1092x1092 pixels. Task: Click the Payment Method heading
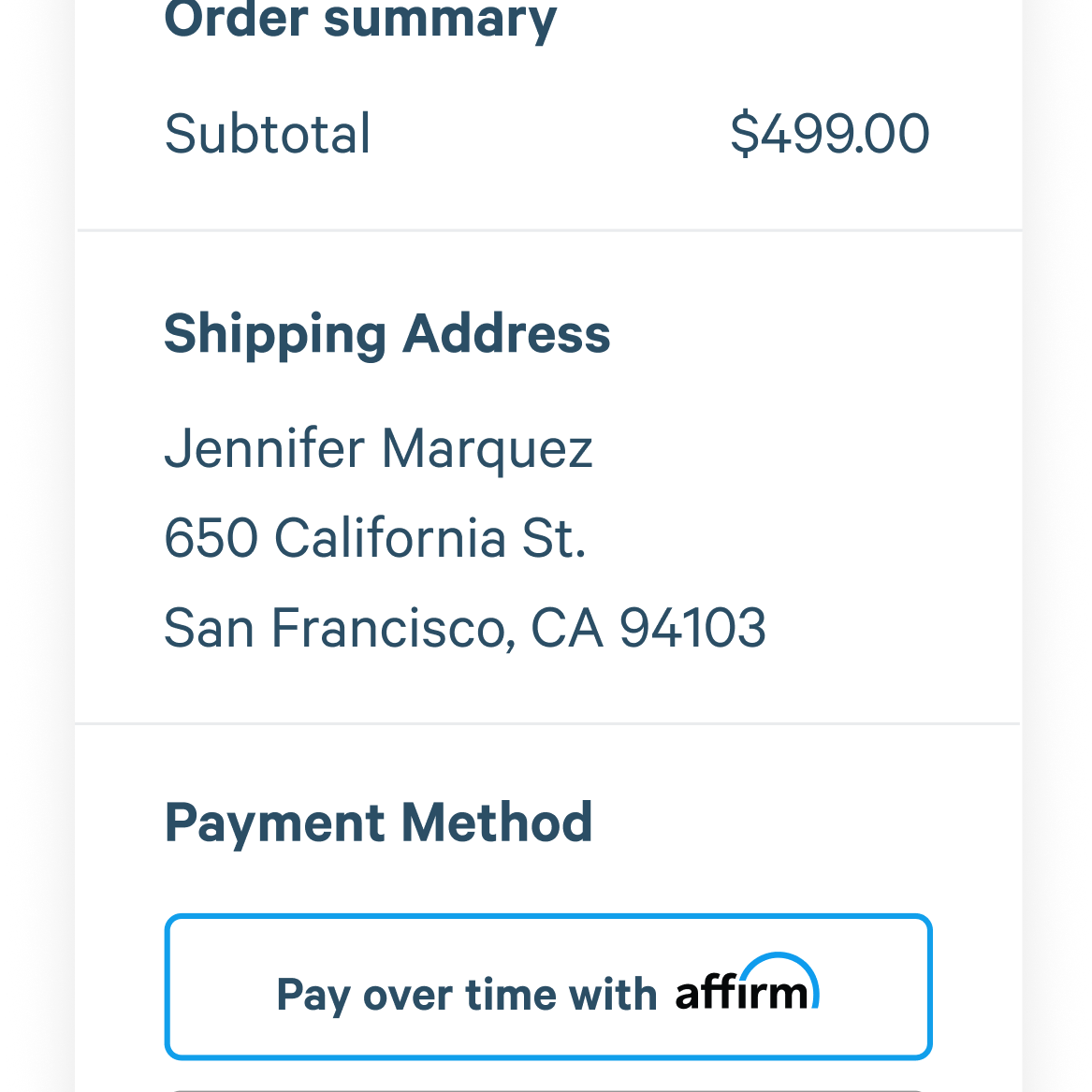(378, 823)
